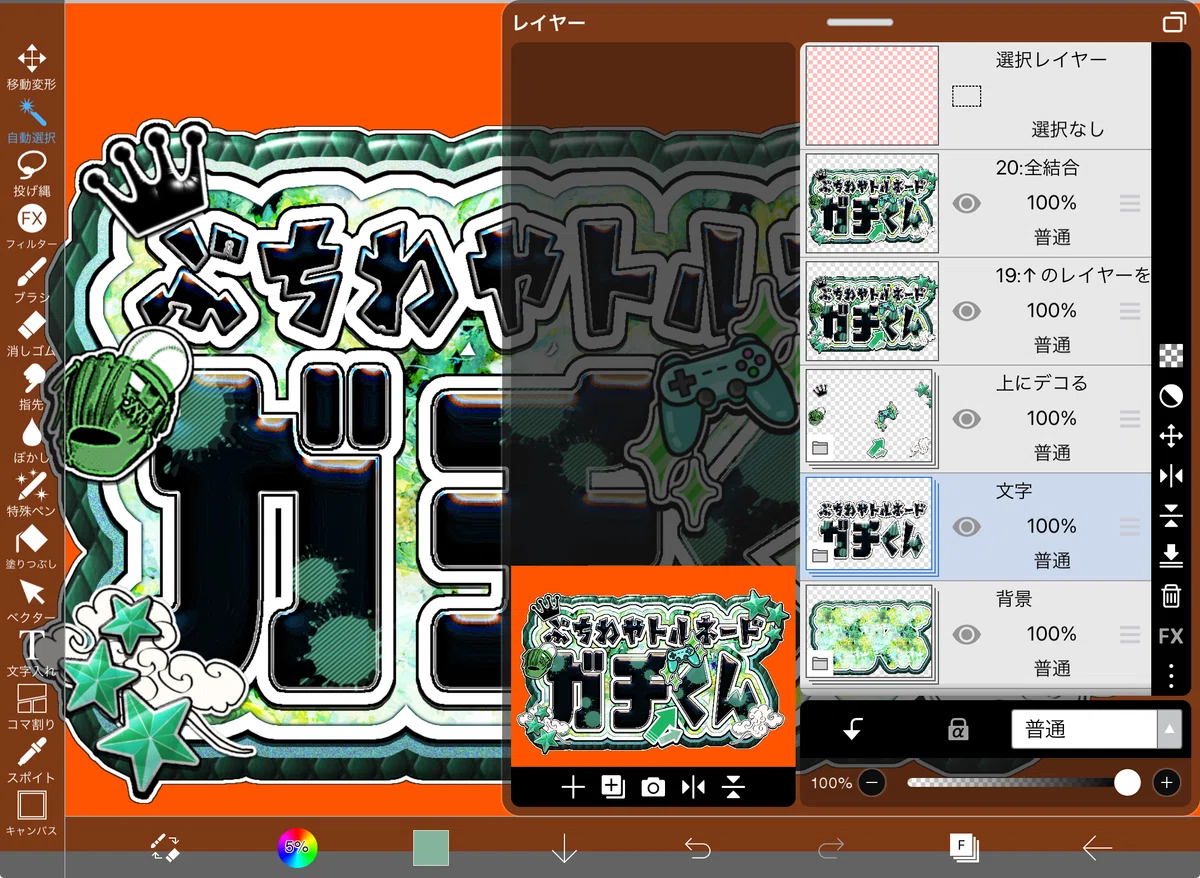Viewport: 1200px width, 878px height.
Task: Open the three-dot layer menu
Action: coord(1171,676)
